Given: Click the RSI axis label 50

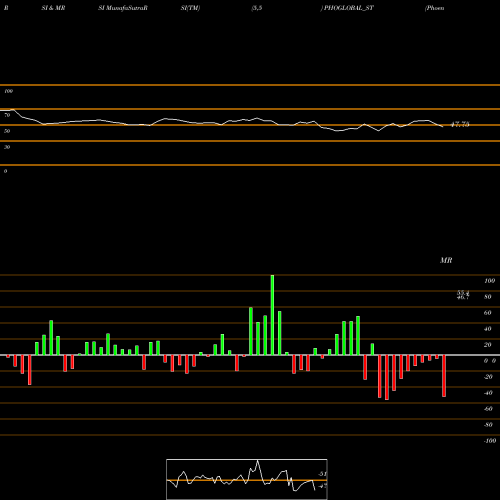Looking at the screenshot, I should pyautogui.click(x=7, y=131).
